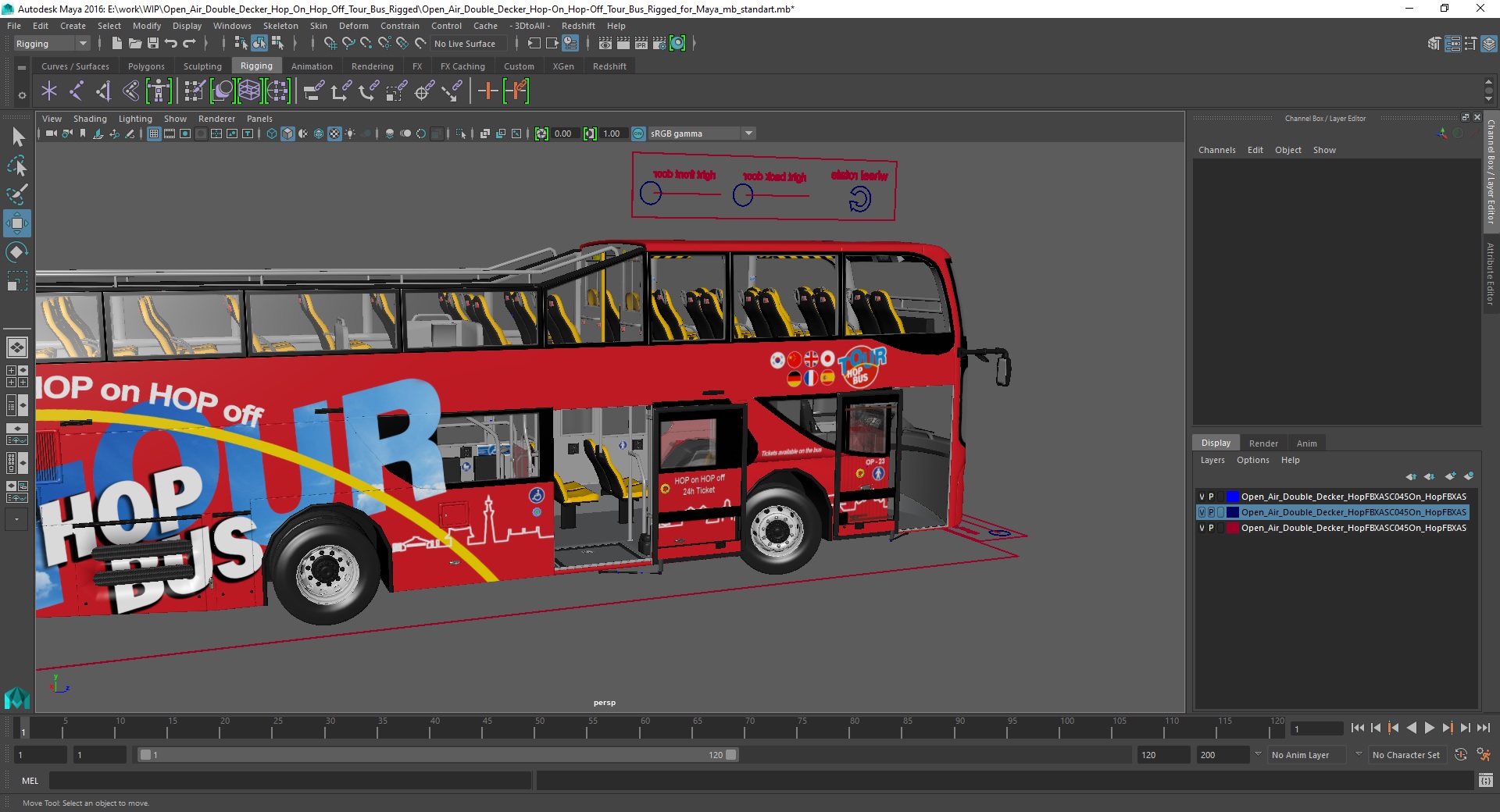1500x812 pixels.
Task: Click the Bind Skin shelf icon
Action: point(131,91)
